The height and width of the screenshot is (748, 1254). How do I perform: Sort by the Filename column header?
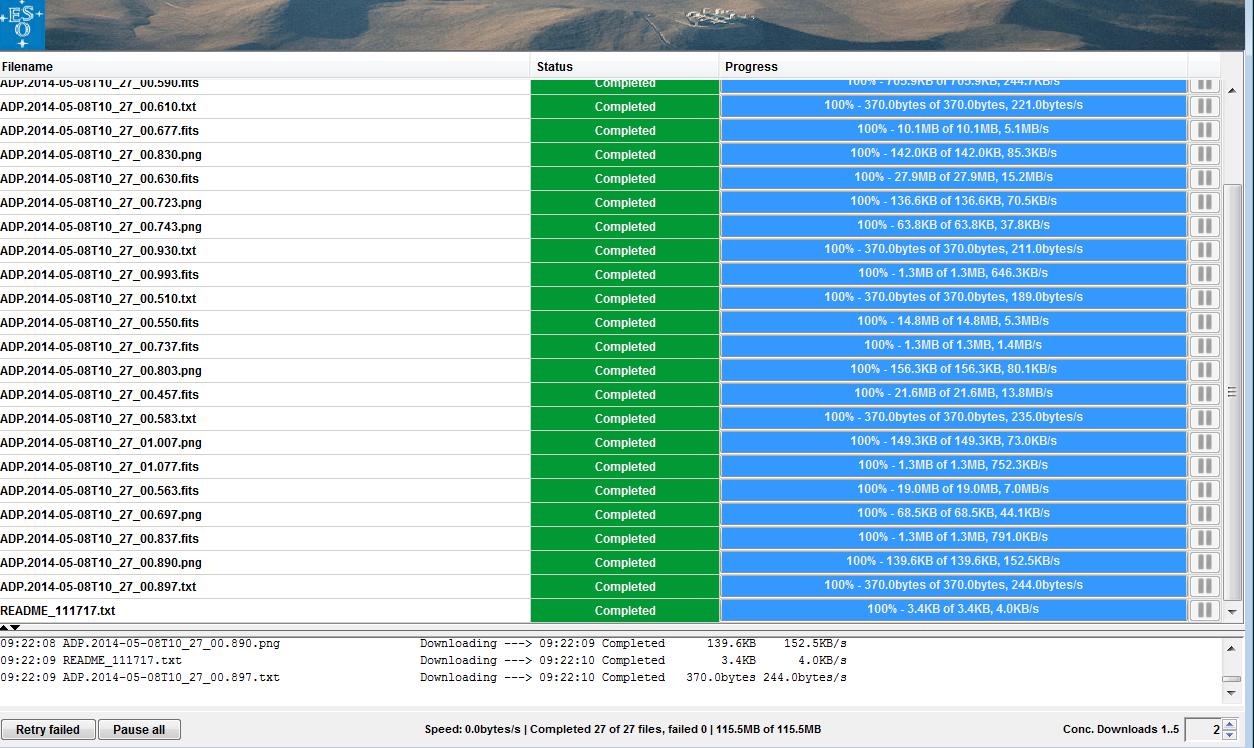264,67
